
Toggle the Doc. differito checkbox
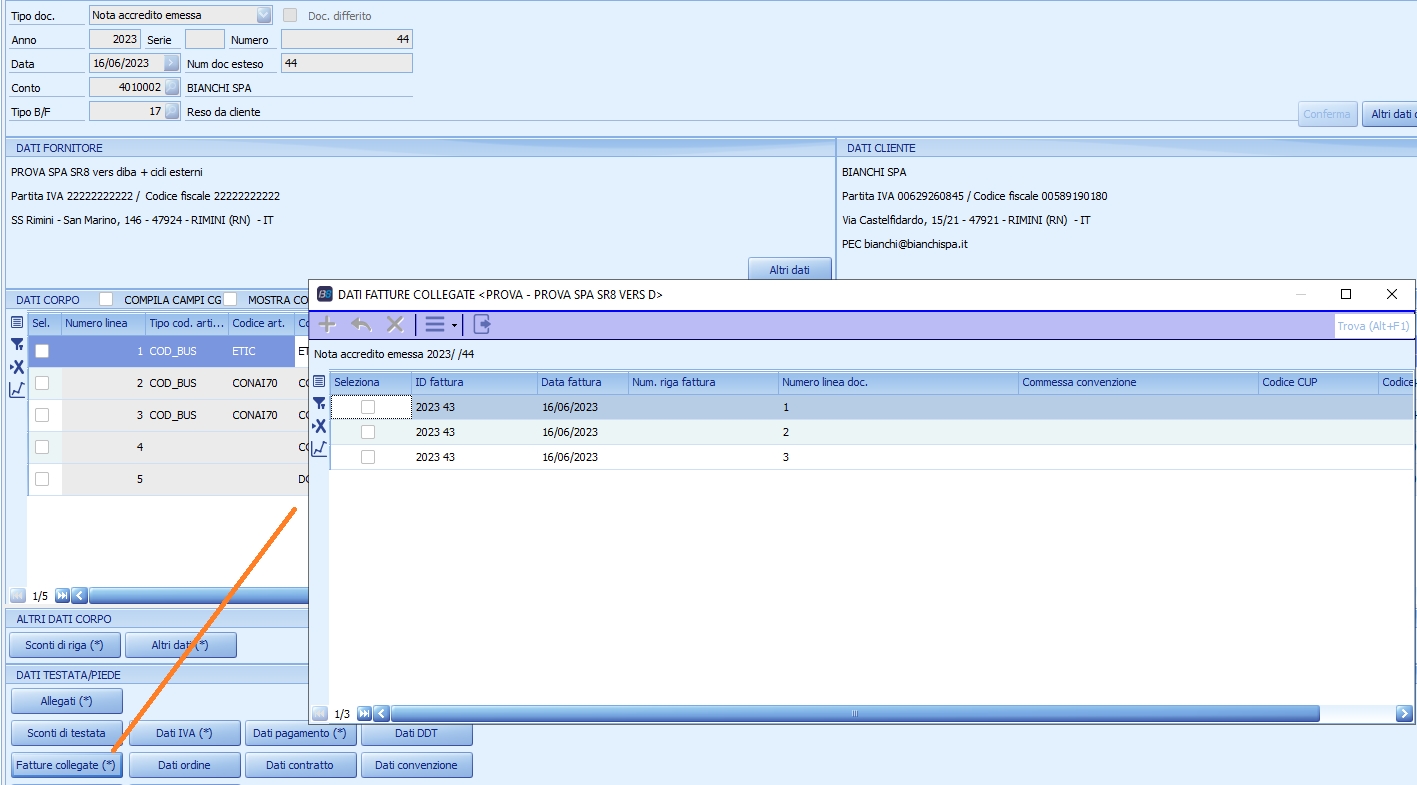[291, 15]
